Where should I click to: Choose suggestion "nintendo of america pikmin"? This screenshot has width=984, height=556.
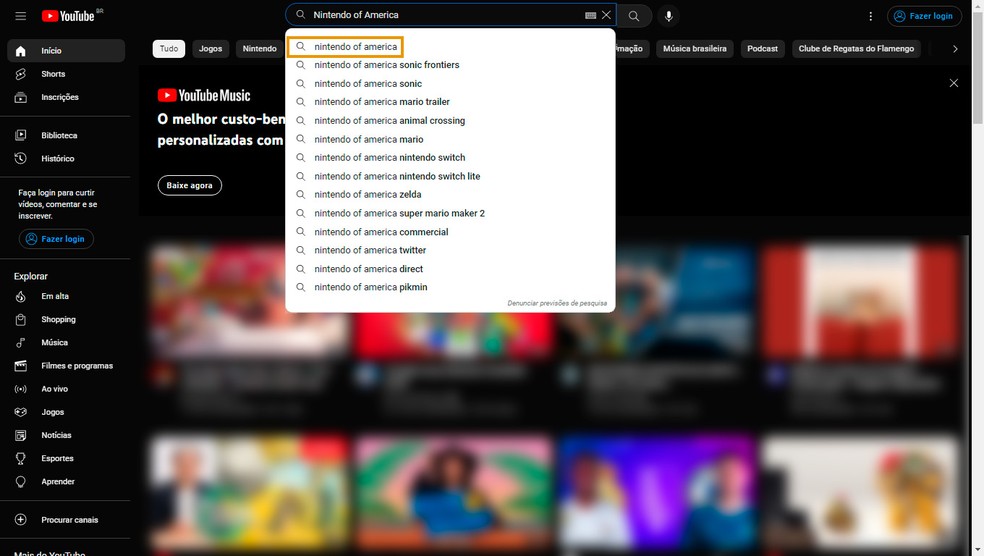click(450, 287)
